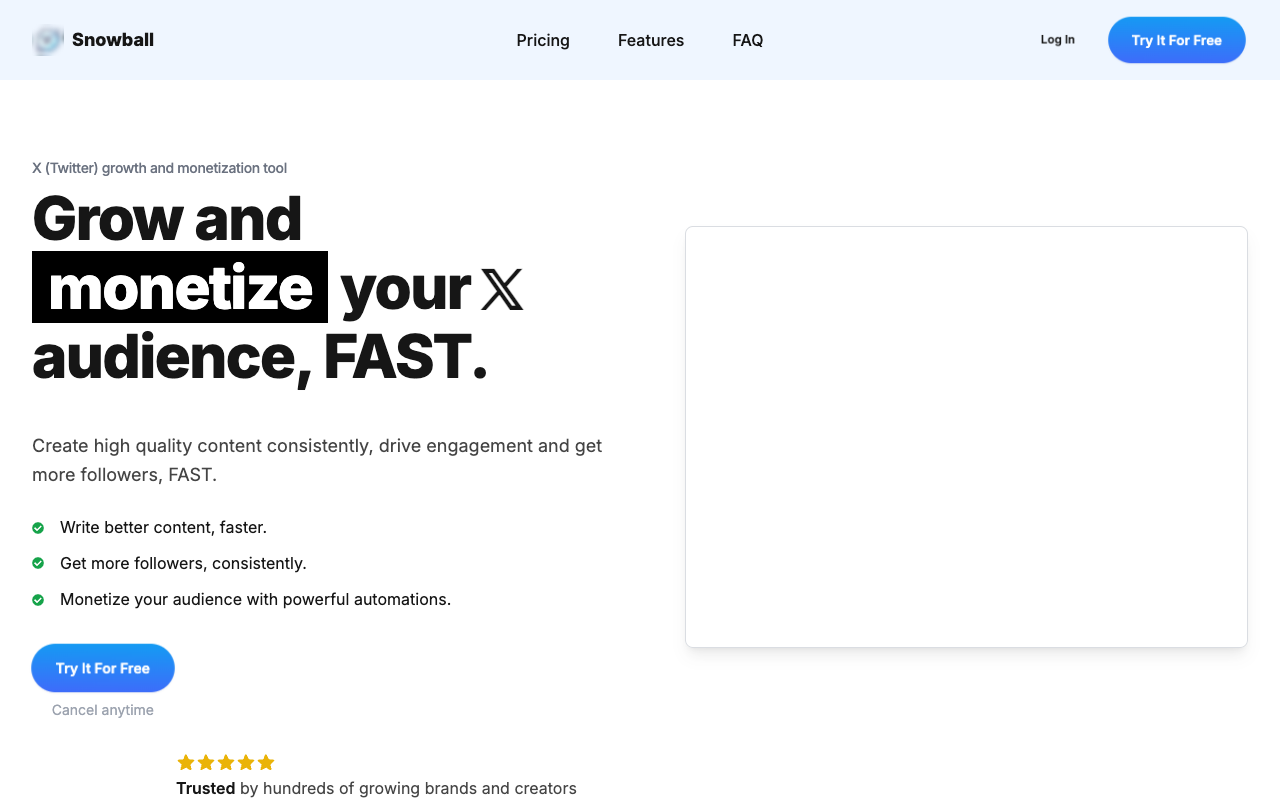The width and height of the screenshot is (1280, 800).
Task: Click green check beside Monetize your audience
Action: [x=38, y=599]
